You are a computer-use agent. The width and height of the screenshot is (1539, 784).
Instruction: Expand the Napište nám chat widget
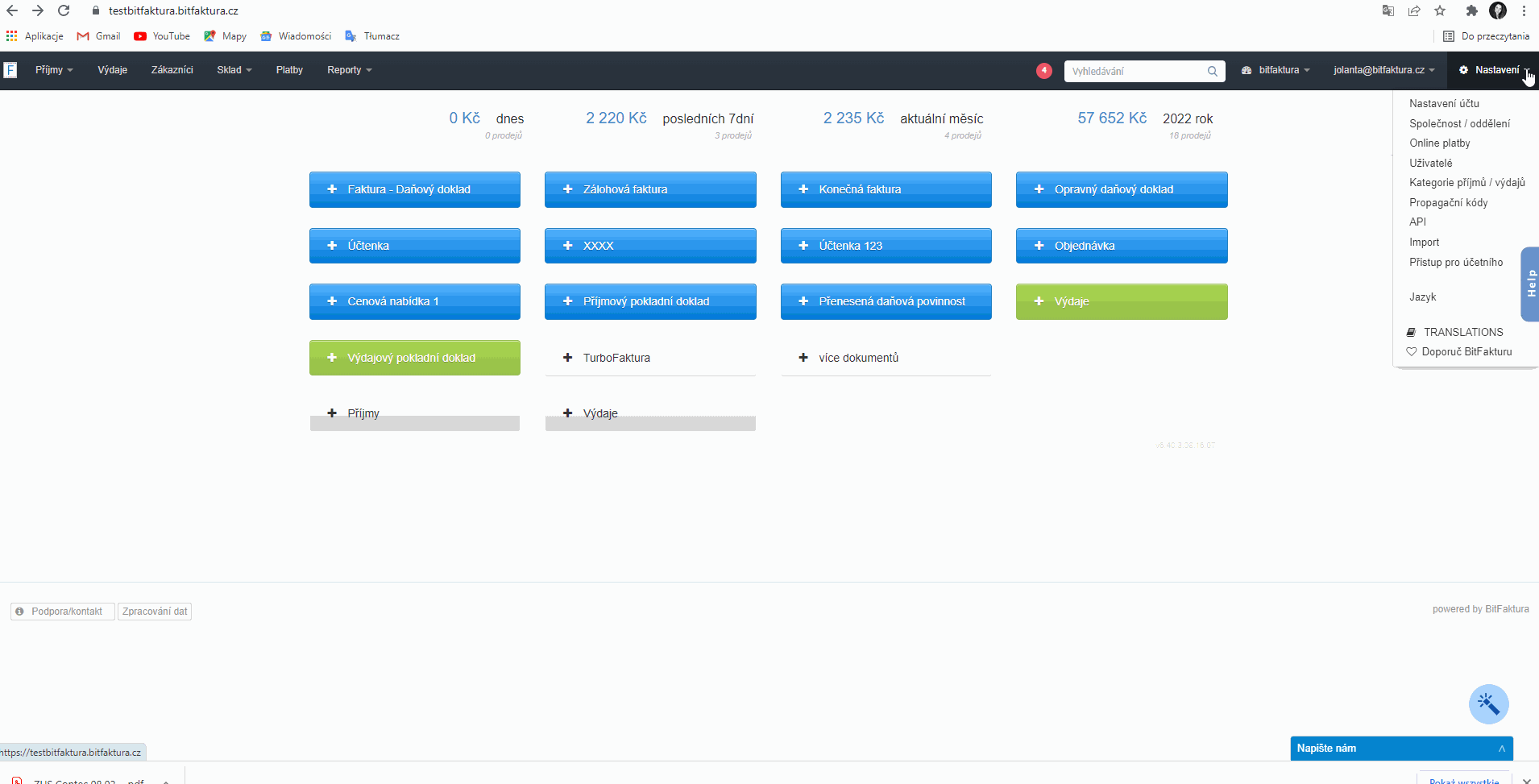point(1401,749)
